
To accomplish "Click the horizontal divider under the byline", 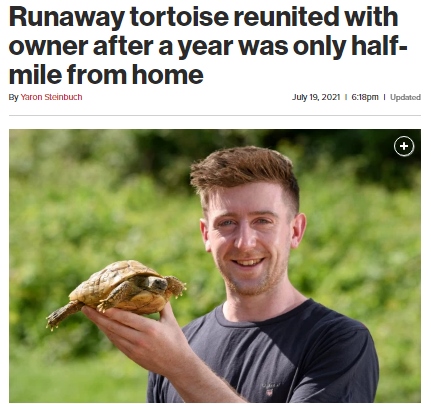I will tap(215, 115).
